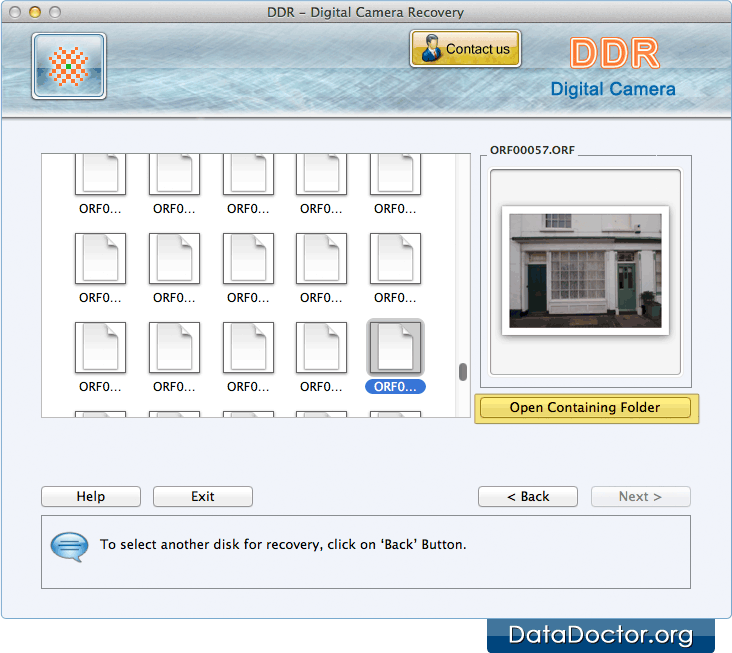The height and width of the screenshot is (653, 732).
Task: Select first file icon in top row
Action: [100, 174]
